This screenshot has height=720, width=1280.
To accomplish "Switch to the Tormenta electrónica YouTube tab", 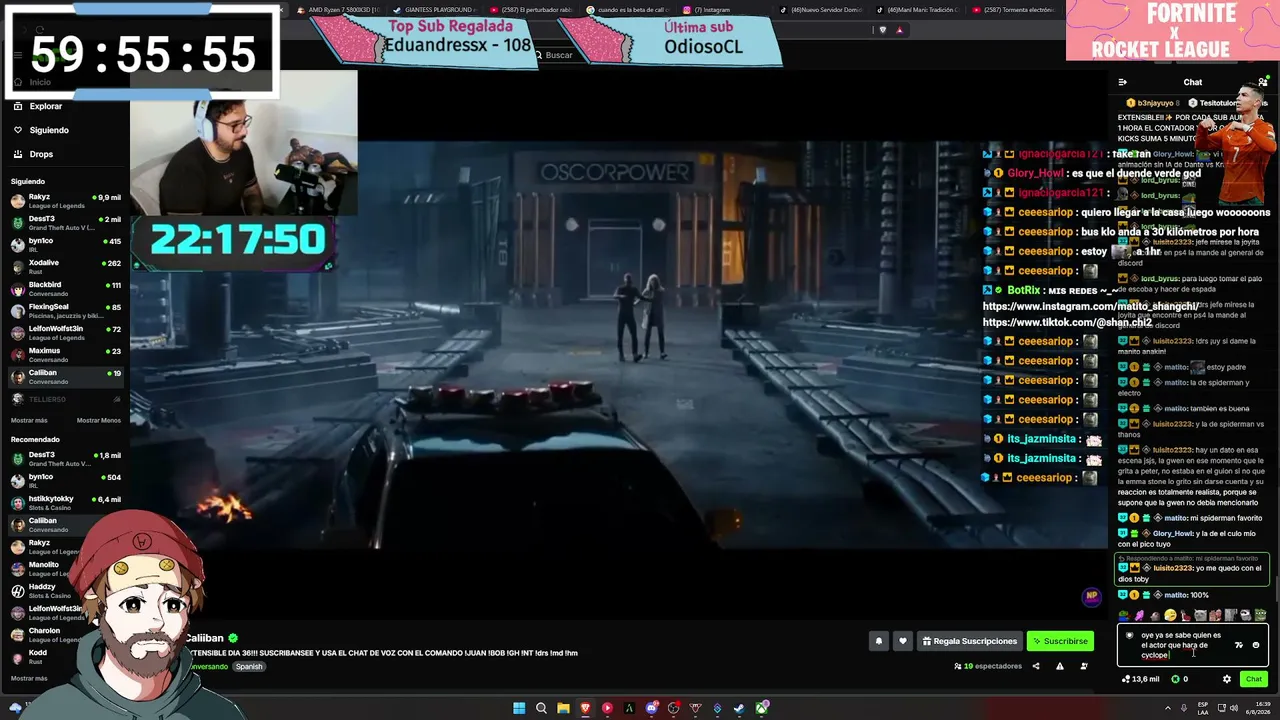I will 1015,10.
